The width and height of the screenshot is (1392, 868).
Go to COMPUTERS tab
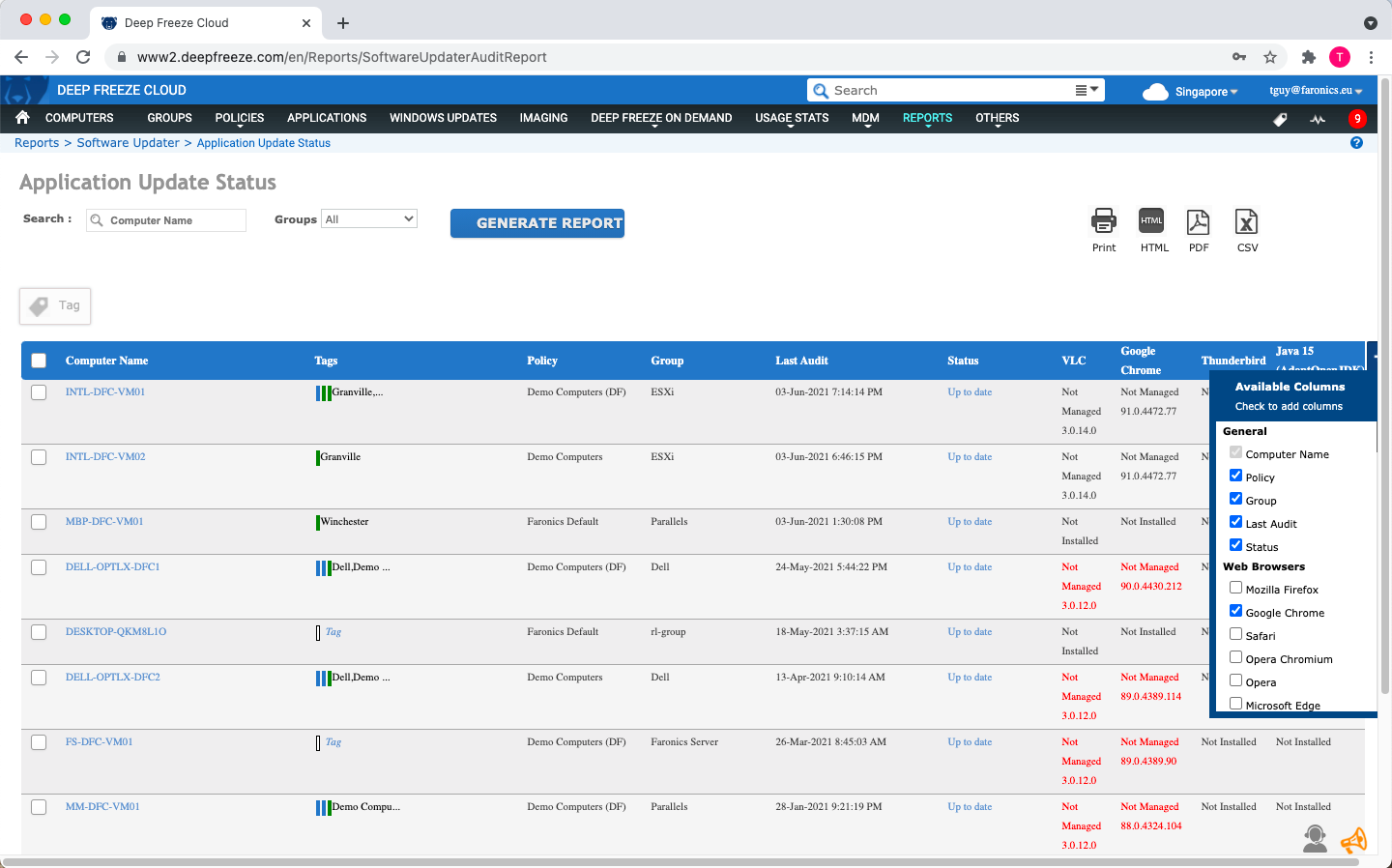[x=79, y=118]
